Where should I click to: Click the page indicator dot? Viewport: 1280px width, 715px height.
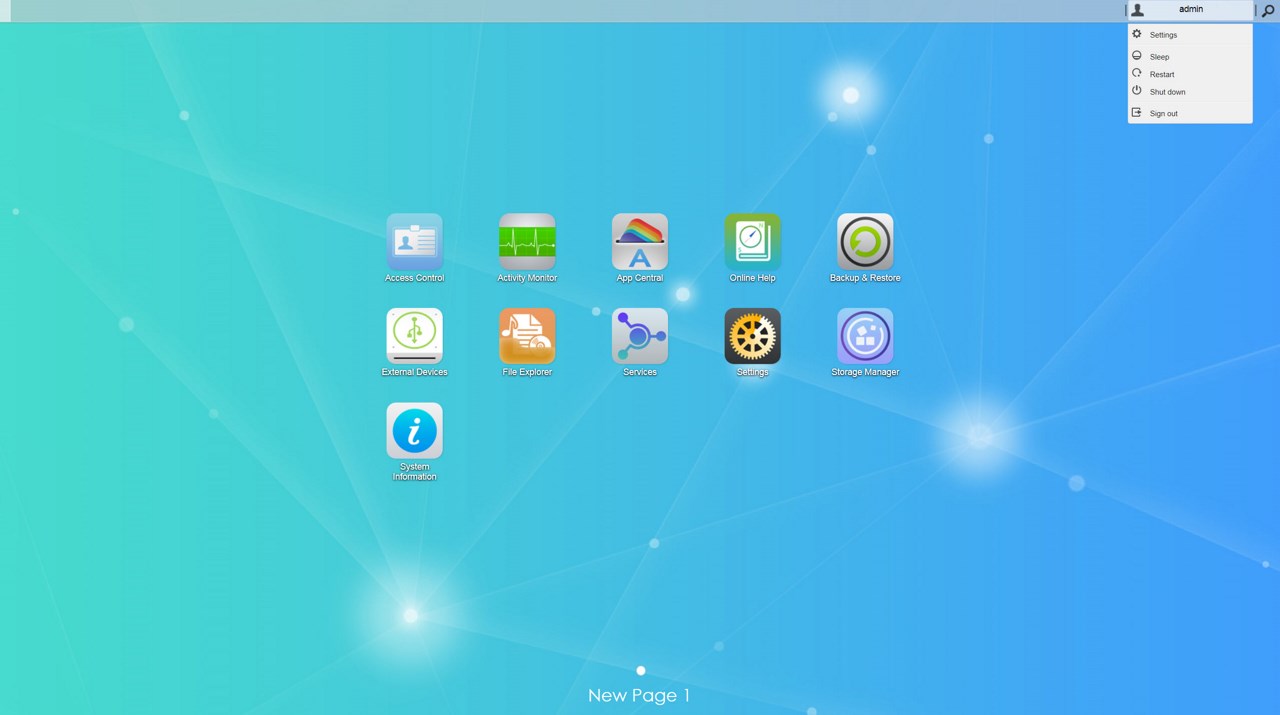pos(641,671)
